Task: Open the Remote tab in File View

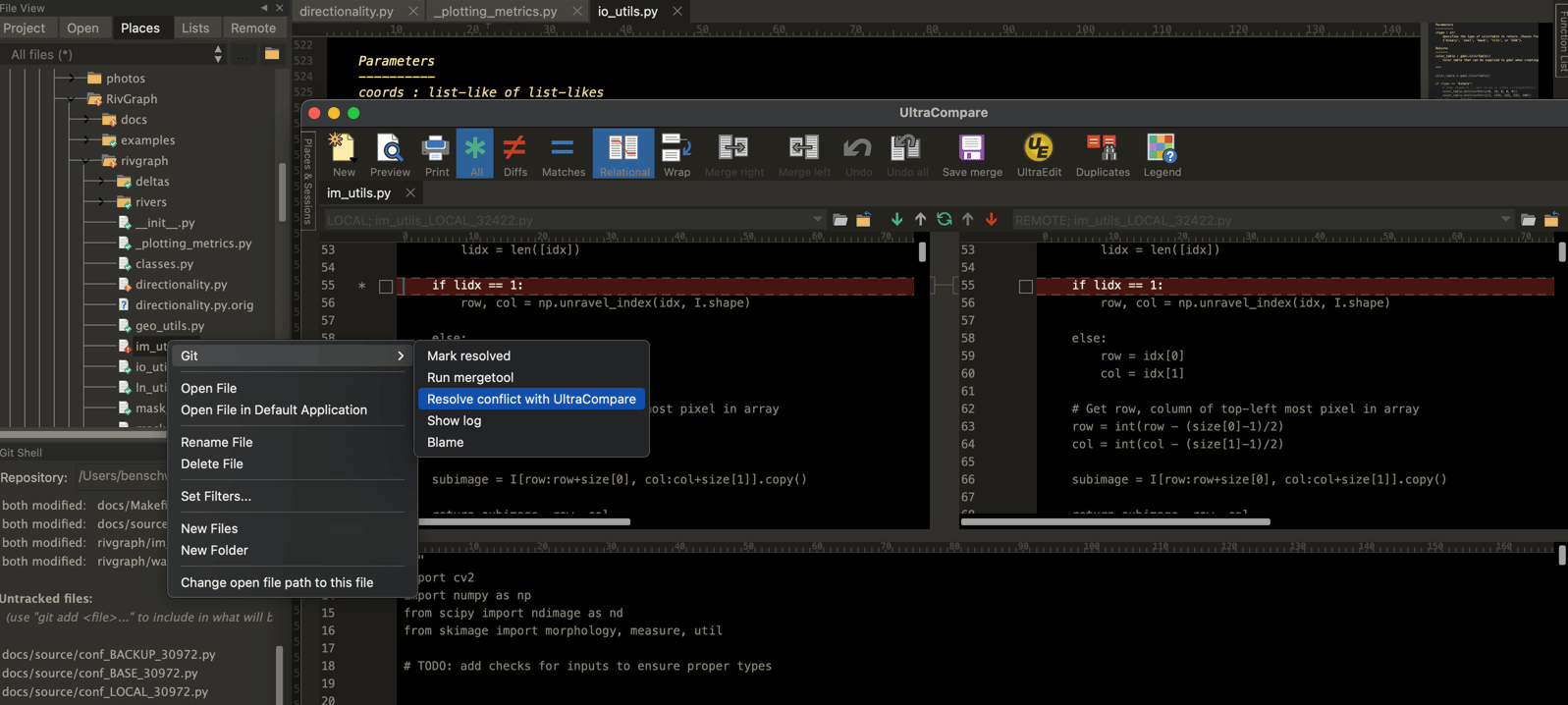Action: coord(253,27)
